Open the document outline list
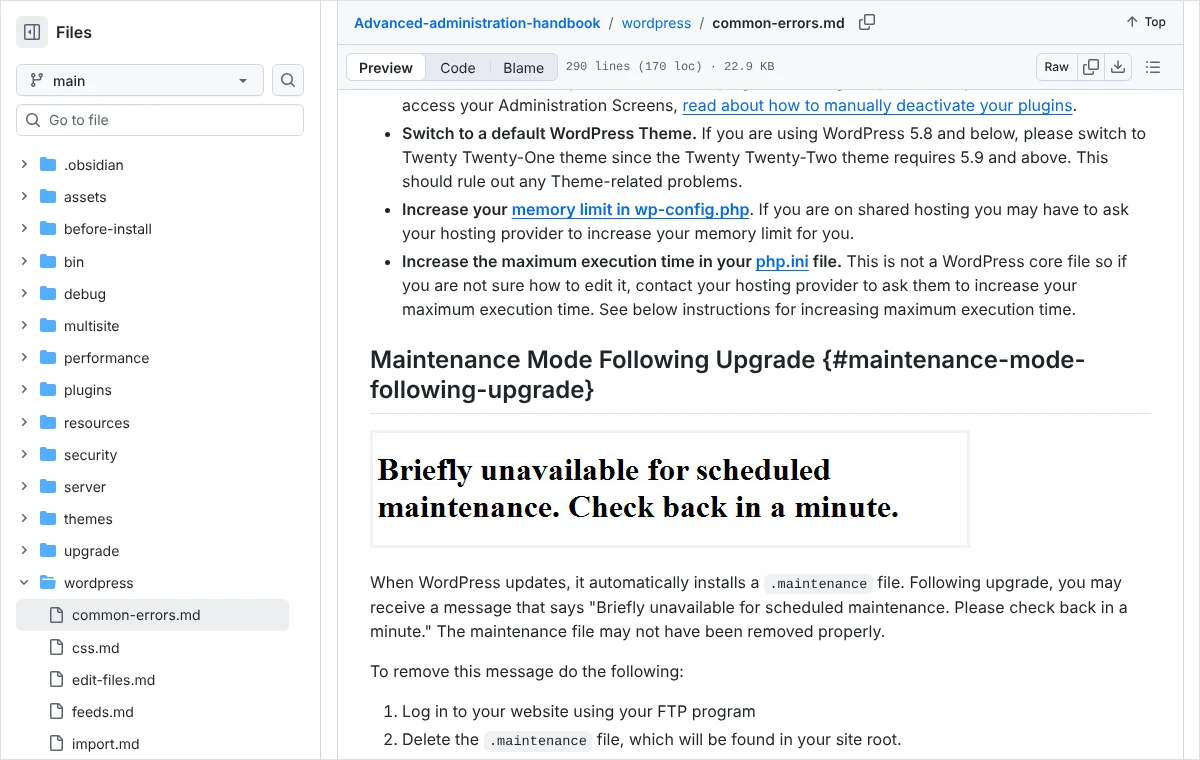This screenshot has width=1200, height=760. [x=1153, y=67]
